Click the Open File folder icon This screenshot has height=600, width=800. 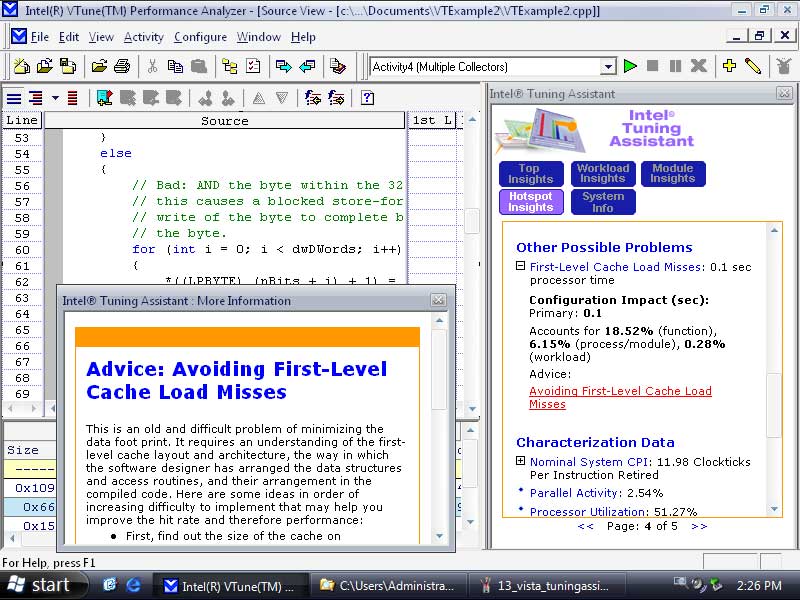[x=99, y=66]
